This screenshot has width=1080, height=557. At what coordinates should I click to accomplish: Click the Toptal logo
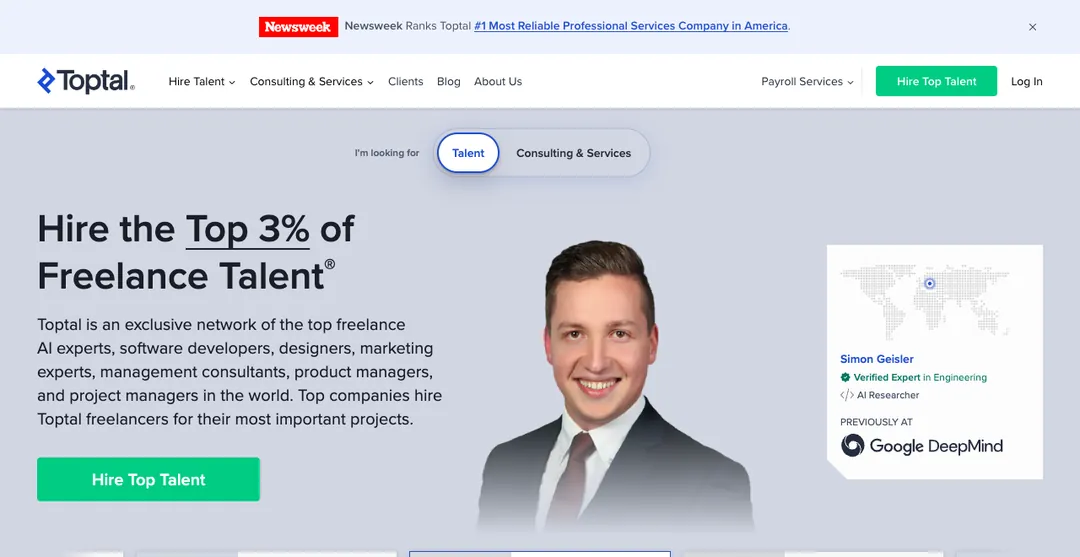click(x=86, y=81)
